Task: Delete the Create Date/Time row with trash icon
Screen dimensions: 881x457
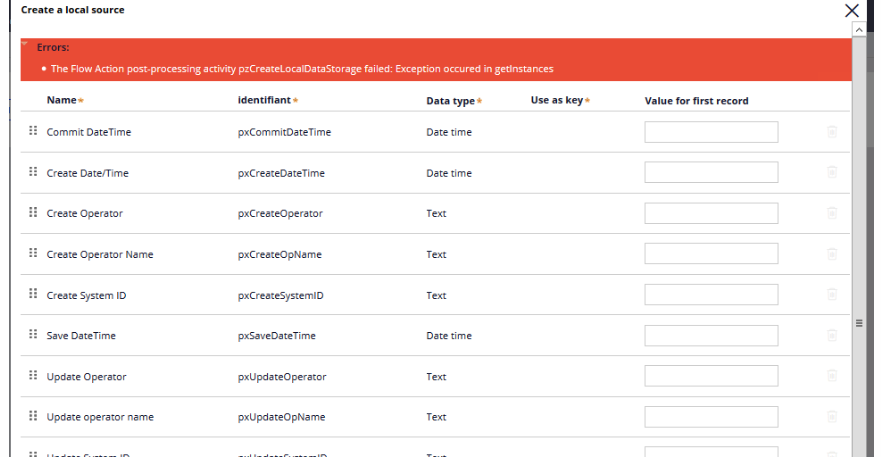Action: pyautogui.click(x=832, y=172)
